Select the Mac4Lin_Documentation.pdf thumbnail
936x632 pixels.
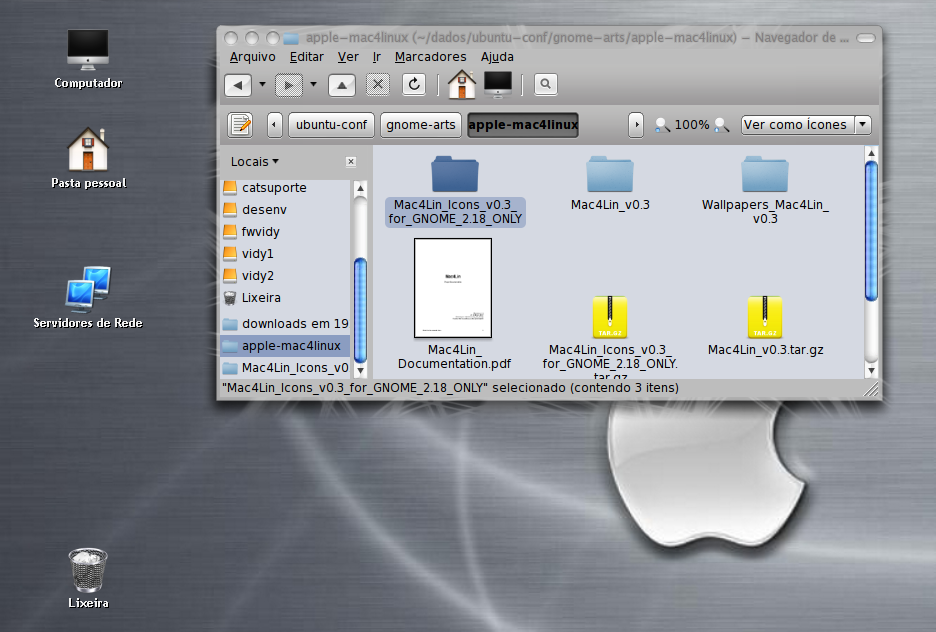[x=453, y=288]
